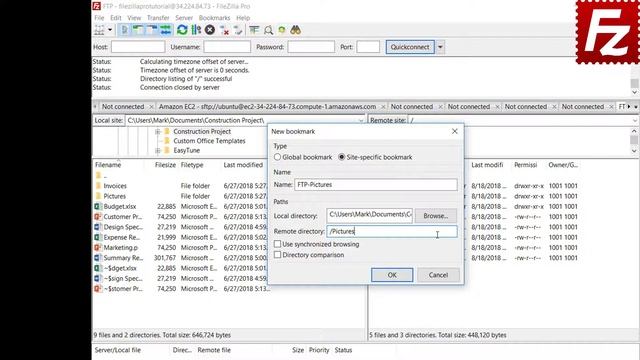Switch to the Amazon EC2 connection tab
The image size is (640, 360).
[x=267, y=107]
